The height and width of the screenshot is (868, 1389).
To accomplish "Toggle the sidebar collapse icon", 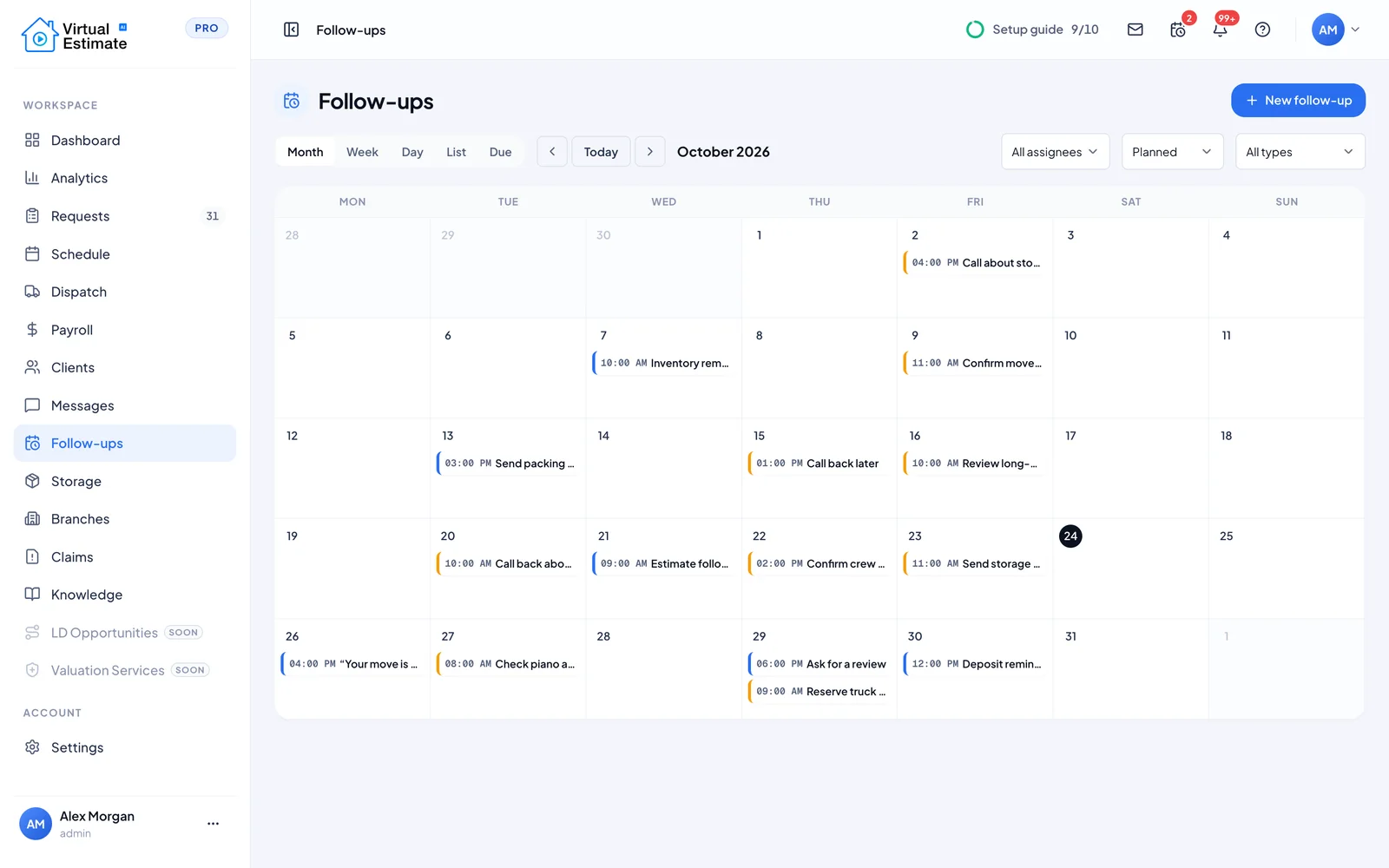I will (291, 30).
